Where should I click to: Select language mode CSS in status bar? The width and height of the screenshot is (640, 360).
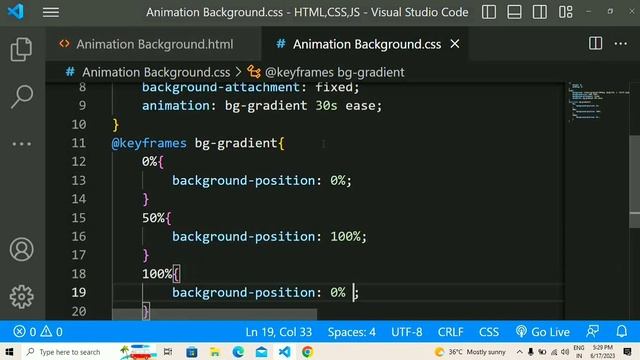[x=489, y=332]
